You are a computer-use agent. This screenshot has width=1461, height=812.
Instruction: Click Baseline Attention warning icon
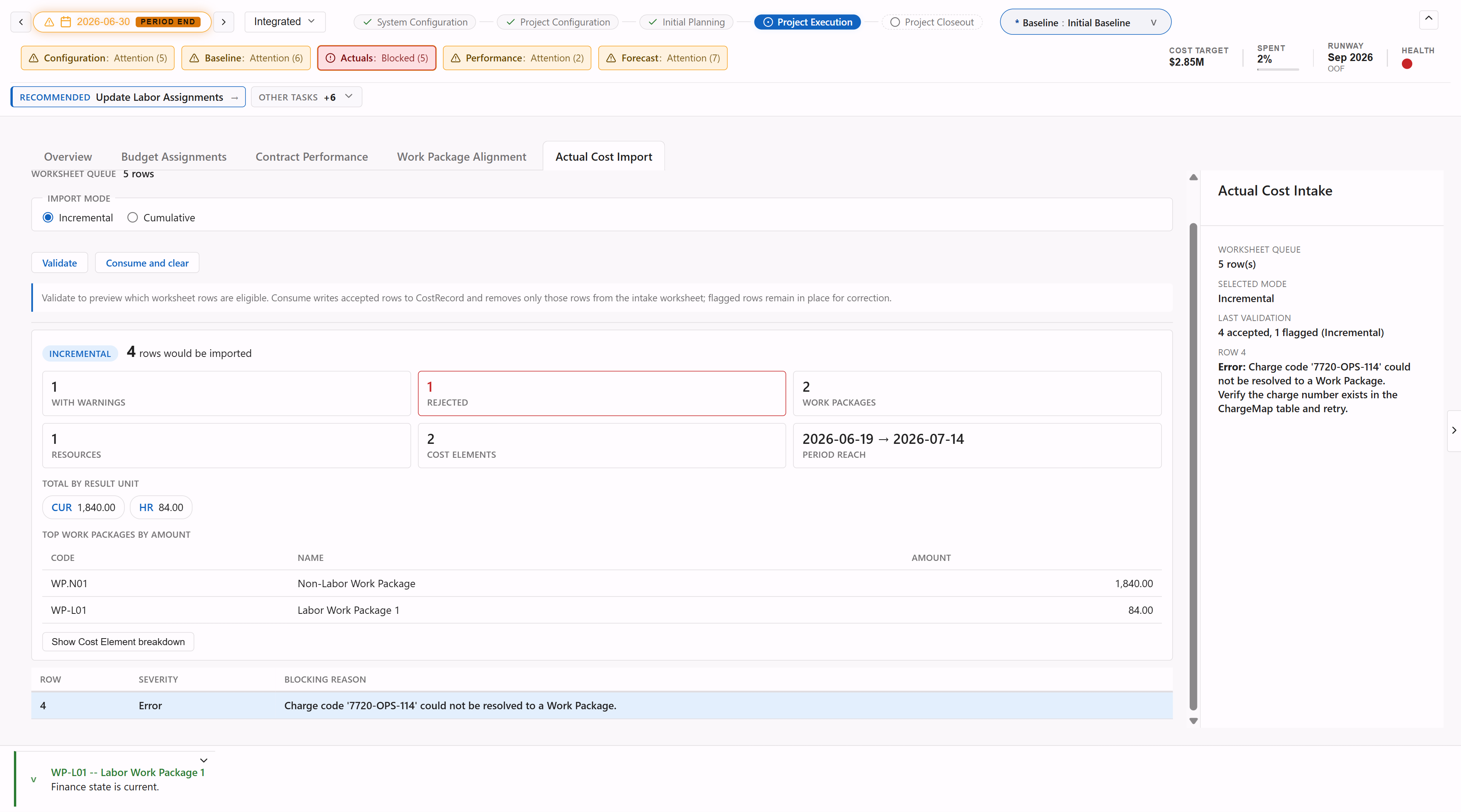194,58
